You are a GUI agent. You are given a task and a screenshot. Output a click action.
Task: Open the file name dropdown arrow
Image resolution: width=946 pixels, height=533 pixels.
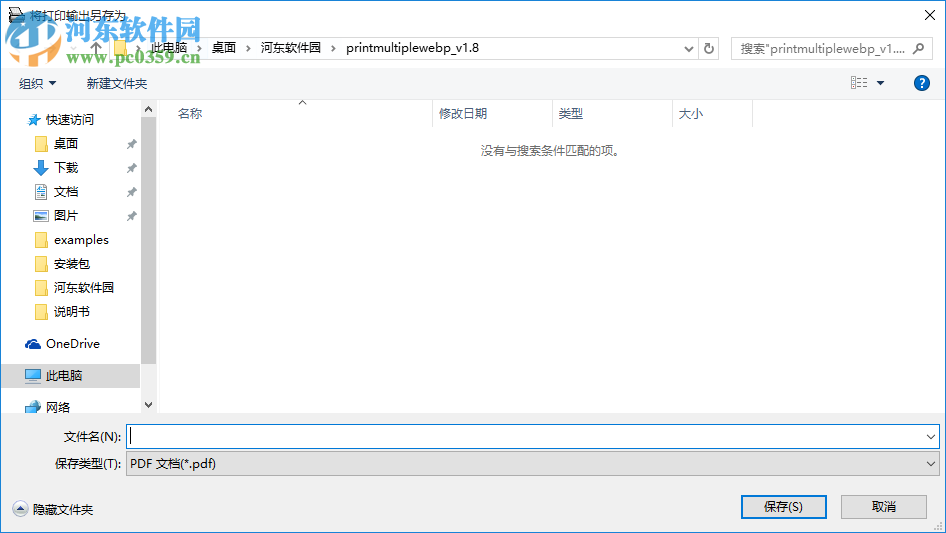930,436
